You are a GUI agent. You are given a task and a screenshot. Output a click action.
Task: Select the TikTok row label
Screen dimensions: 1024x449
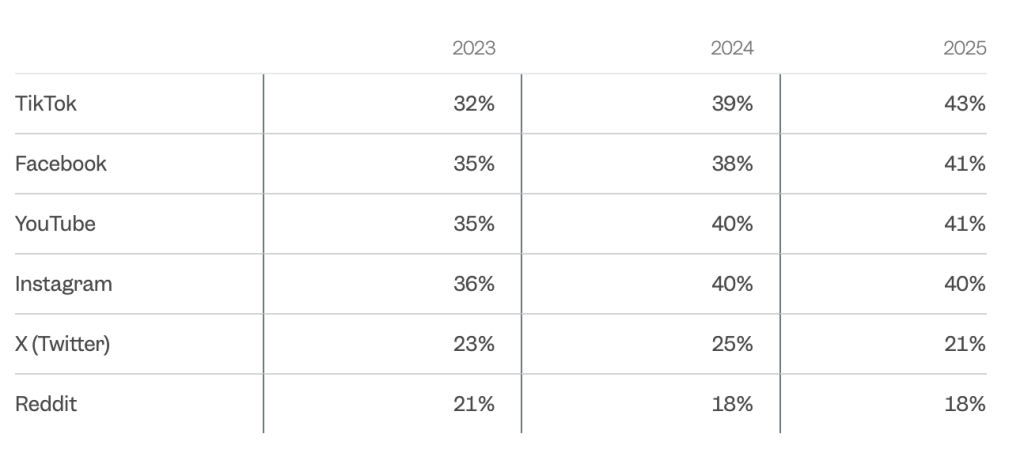pos(46,104)
